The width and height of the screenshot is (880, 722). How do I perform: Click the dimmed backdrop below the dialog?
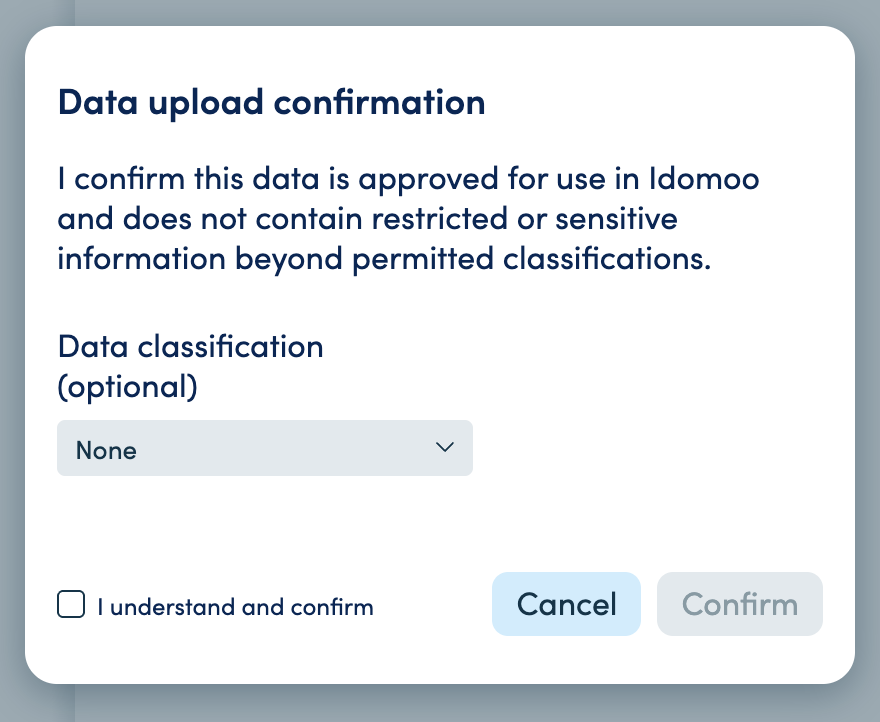(x=440, y=704)
